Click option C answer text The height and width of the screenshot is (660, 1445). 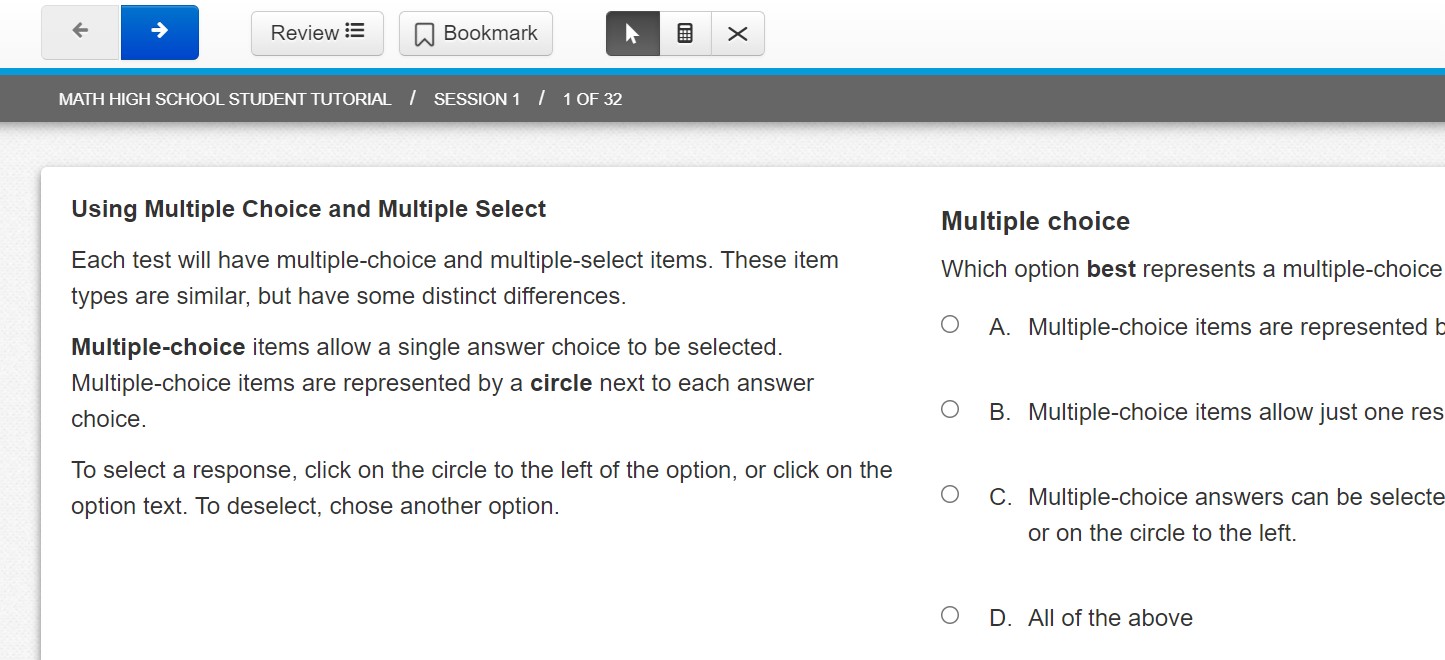point(1236,515)
